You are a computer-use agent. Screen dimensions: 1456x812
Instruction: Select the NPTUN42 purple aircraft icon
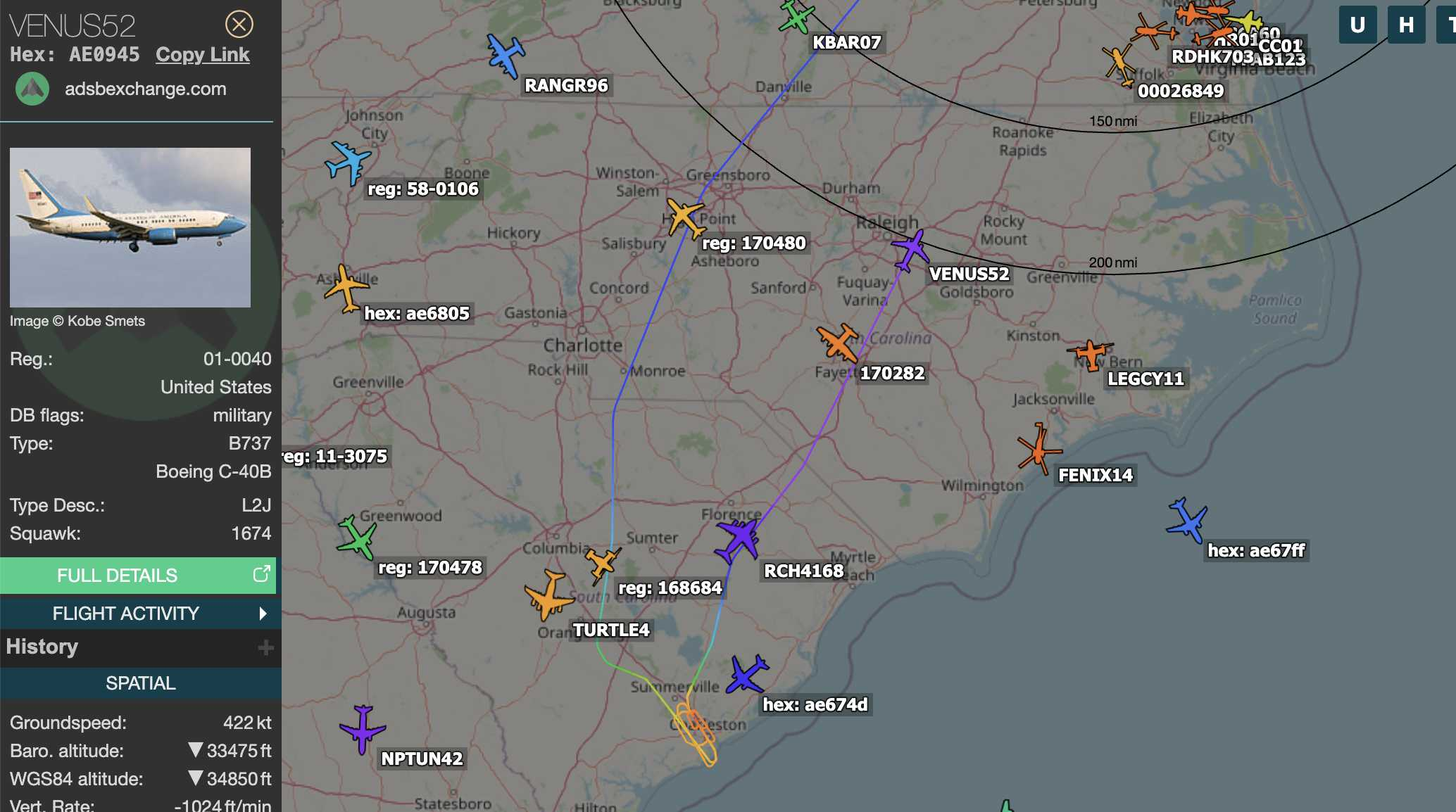(362, 730)
